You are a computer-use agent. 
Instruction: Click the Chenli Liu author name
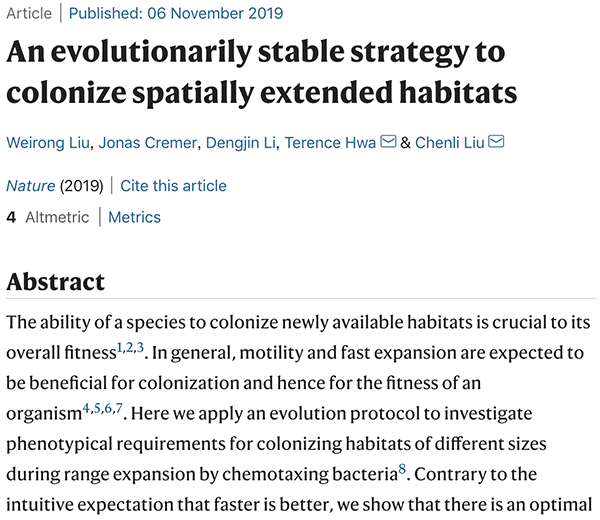tap(449, 143)
